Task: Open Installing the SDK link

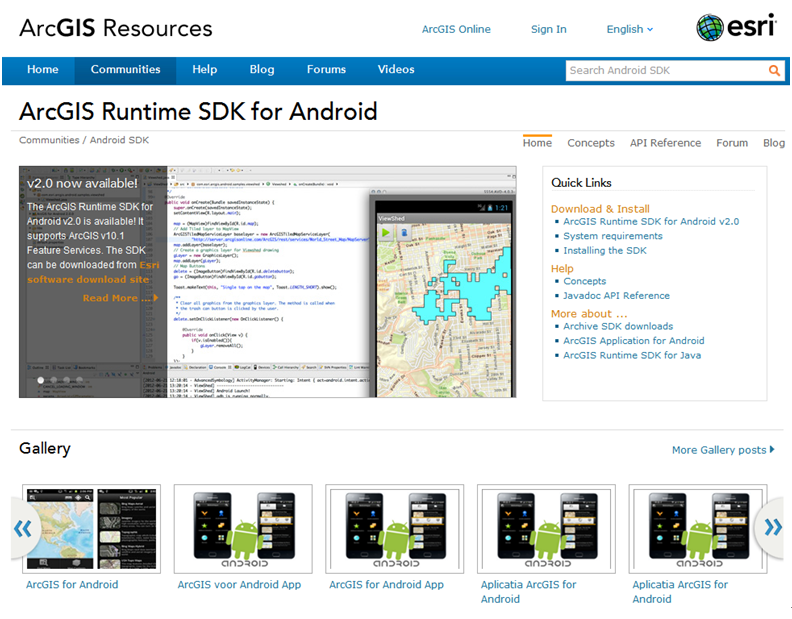Action: (x=605, y=251)
